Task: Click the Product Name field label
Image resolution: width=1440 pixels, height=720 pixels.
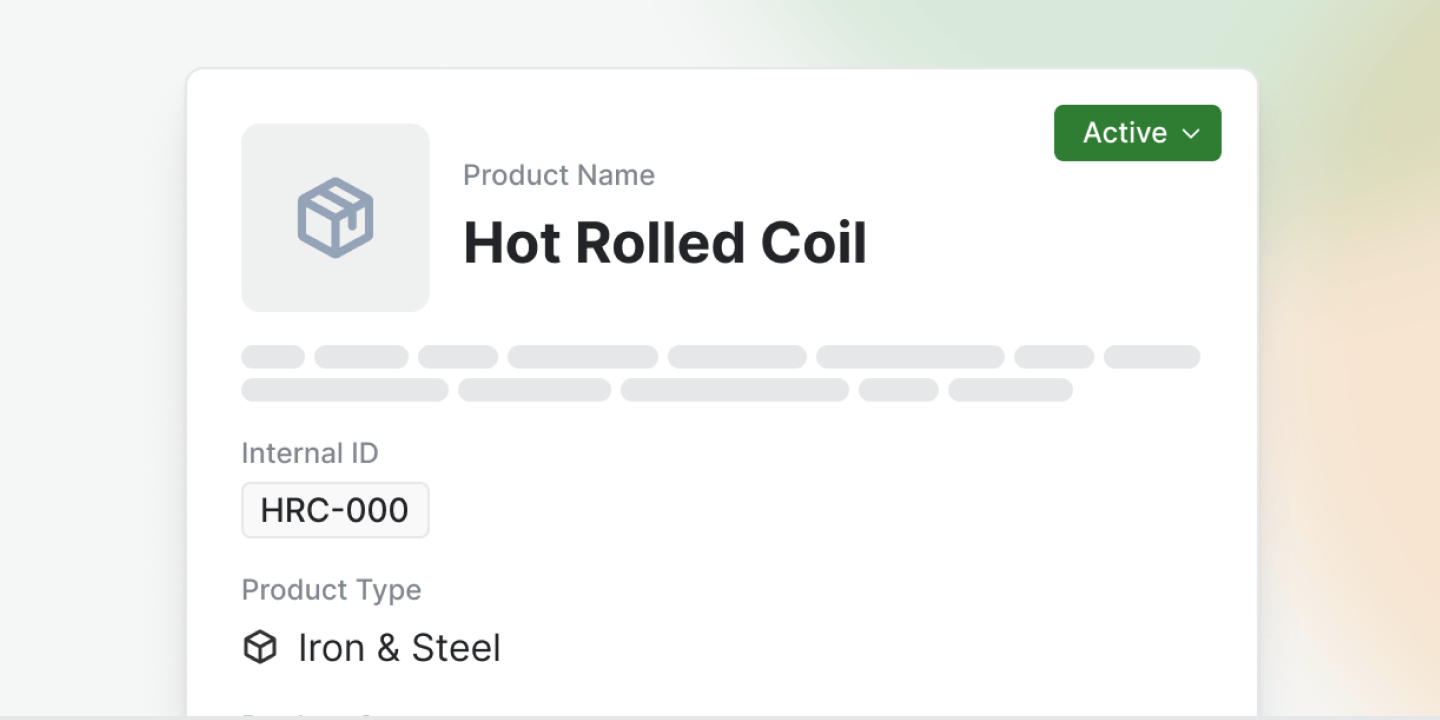Action: (558, 174)
